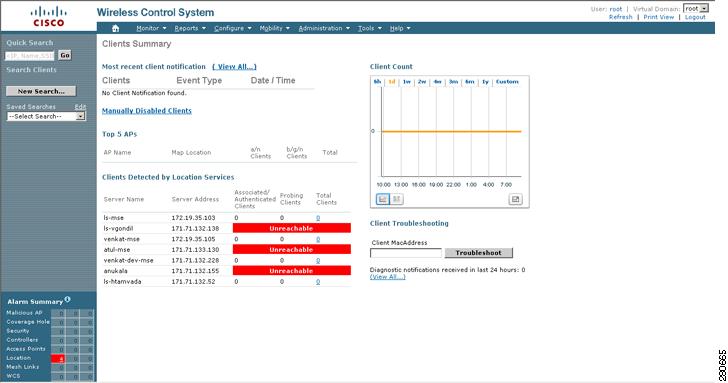
Task: Click the Cisco logo
Action: [49, 16]
